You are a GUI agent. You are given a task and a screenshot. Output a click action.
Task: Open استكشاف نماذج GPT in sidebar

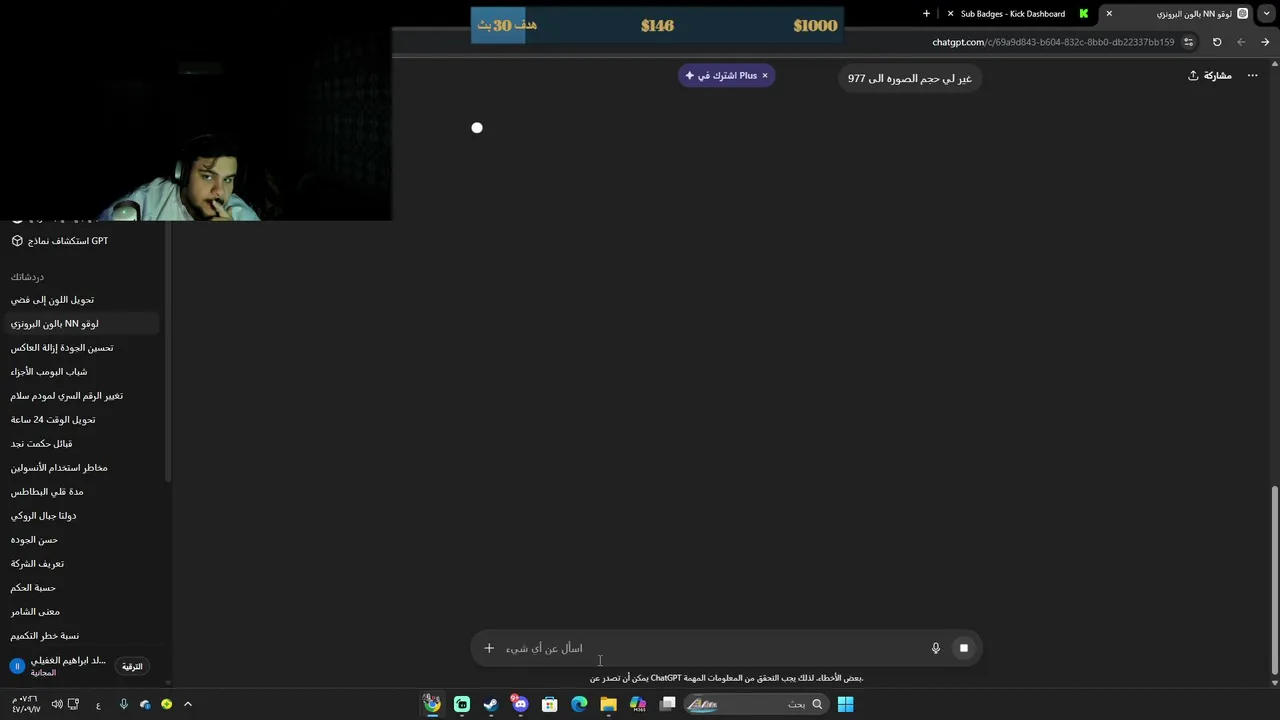(60, 241)
